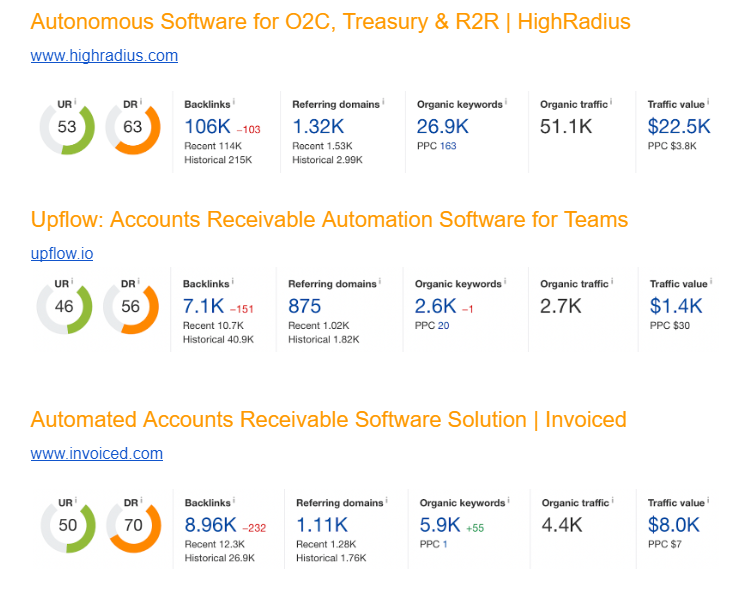Image resolution: width=747 pixels, height=590 pixels.
Task: Click info icon beside HighRadius Backlinks label
Action: (x=233, y=102)
